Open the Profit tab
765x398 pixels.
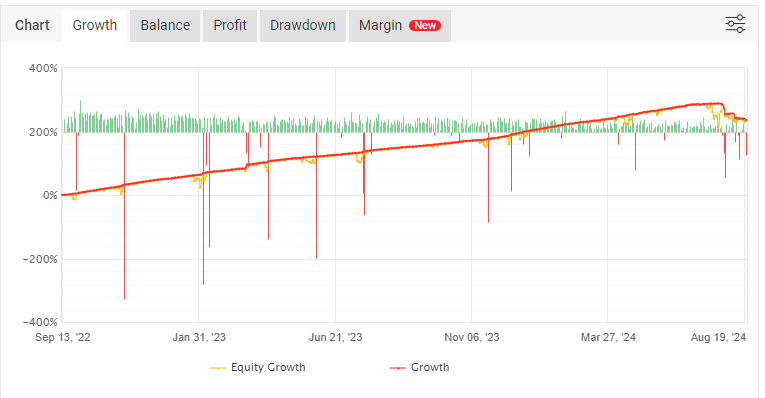tap(230, 25)
